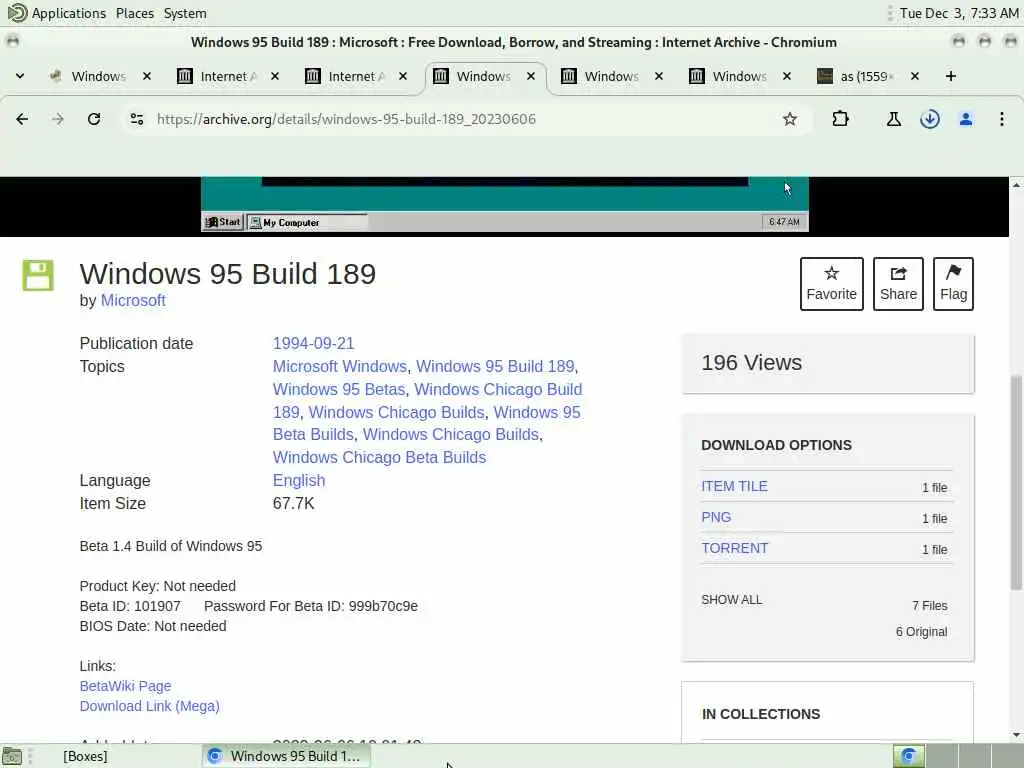The width and height of the screenshot is (1024, 768).
Task: Show downloads via the download icon
Action: (929, 119)
